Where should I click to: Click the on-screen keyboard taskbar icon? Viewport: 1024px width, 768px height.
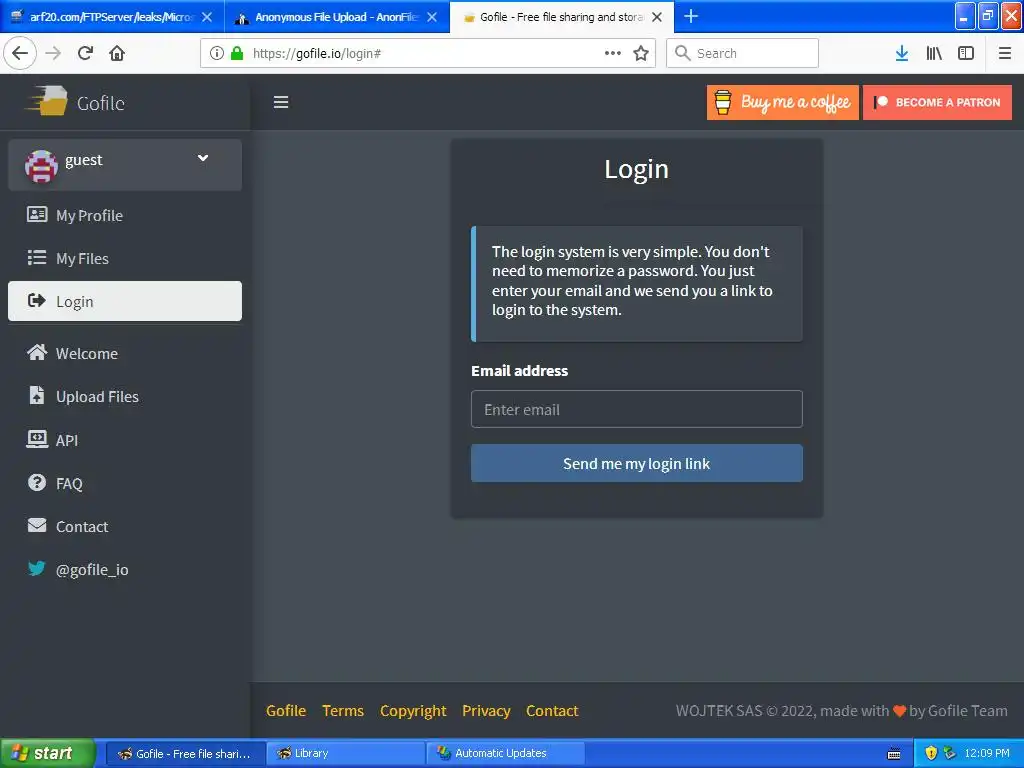pyautogui.click(x=894, y=754)
